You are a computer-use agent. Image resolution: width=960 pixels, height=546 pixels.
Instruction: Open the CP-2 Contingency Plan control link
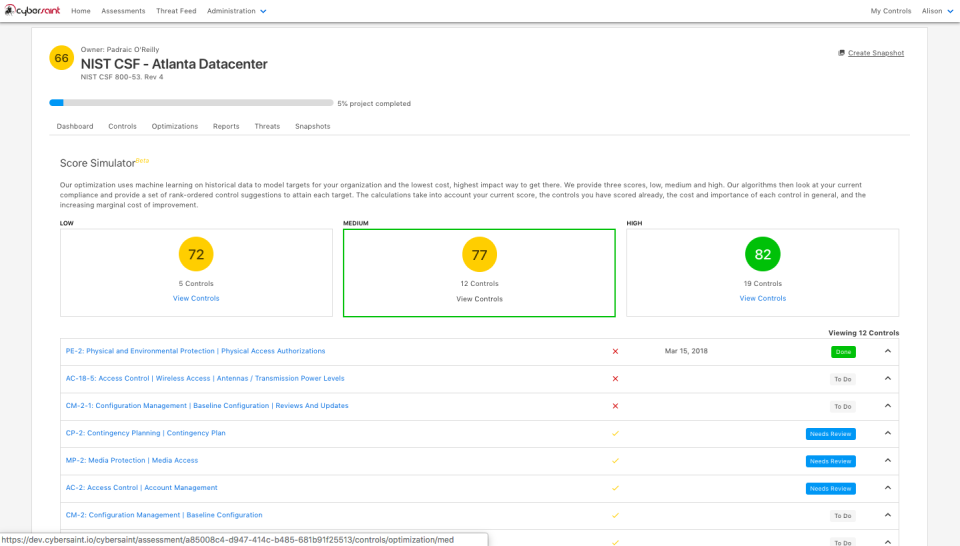click(146, 433)
